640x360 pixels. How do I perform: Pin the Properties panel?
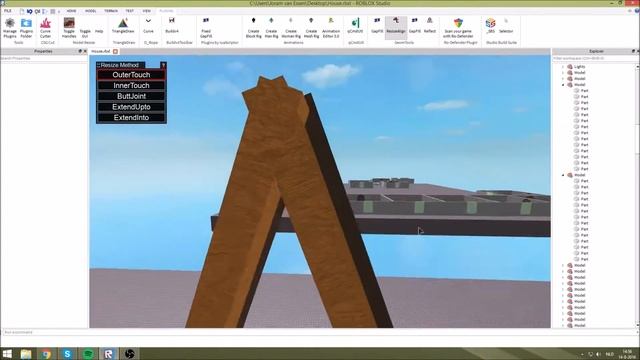(x=80, y=51)
